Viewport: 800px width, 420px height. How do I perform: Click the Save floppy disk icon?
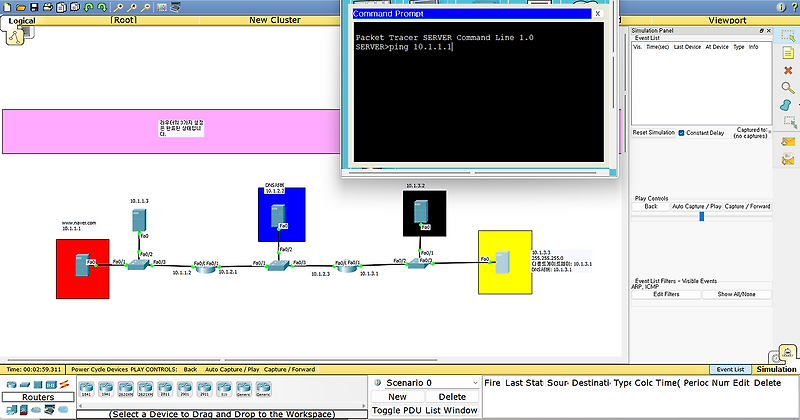tap(34, 7)
